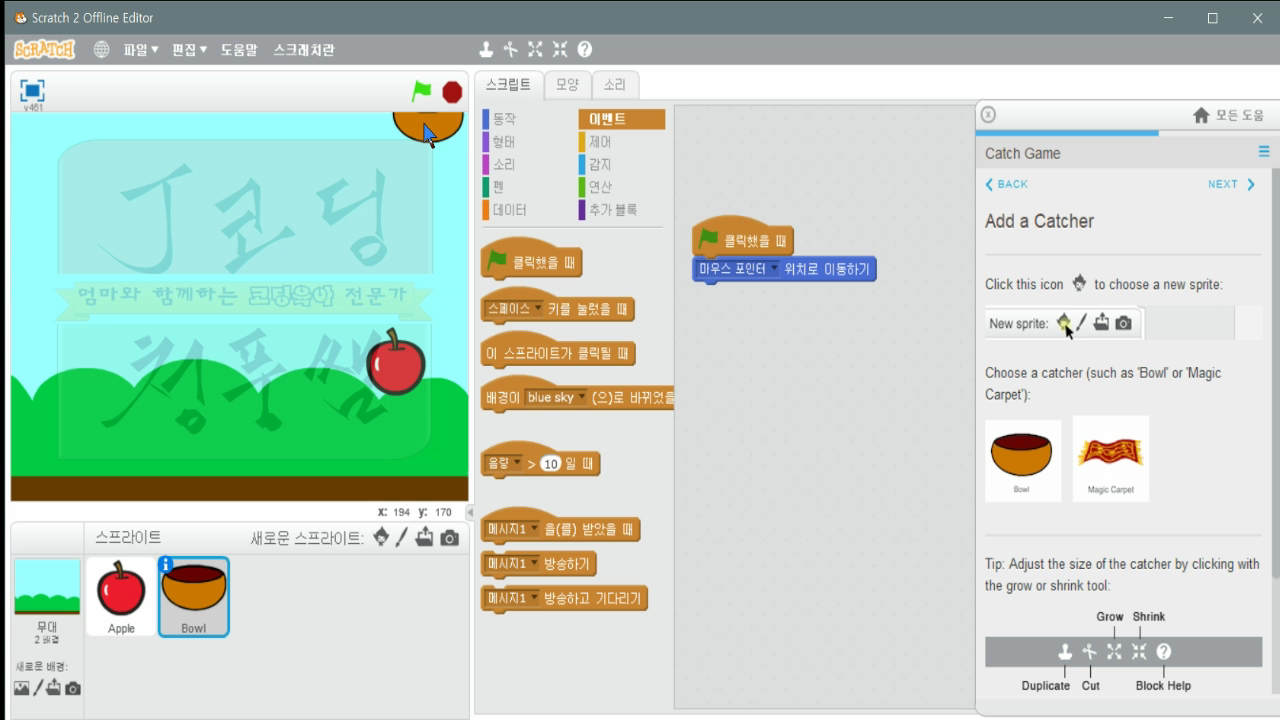Choose a new backdrop from the library
1280x720 pixels.
(21, 688)
